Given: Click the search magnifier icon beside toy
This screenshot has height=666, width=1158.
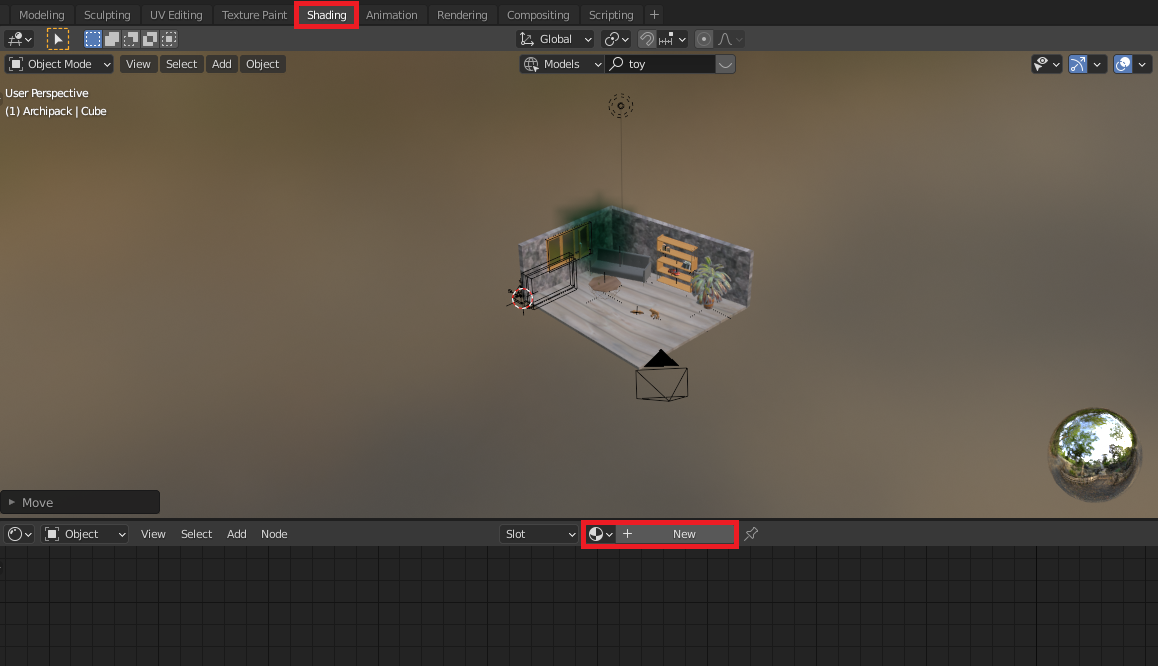Looking at the screenshot, I should pyautogui.click(x=617, y=64).
